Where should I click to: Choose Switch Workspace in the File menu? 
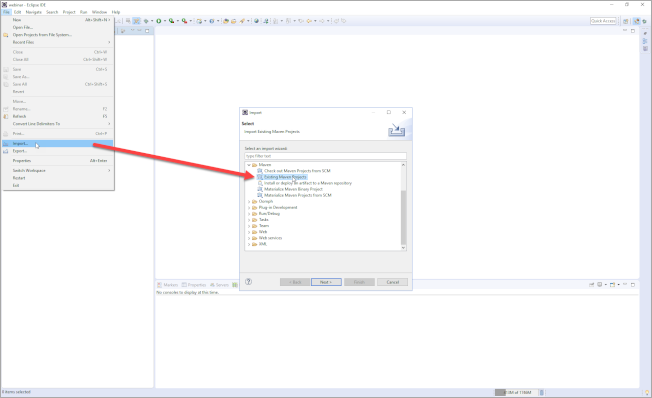click(58, 171)
